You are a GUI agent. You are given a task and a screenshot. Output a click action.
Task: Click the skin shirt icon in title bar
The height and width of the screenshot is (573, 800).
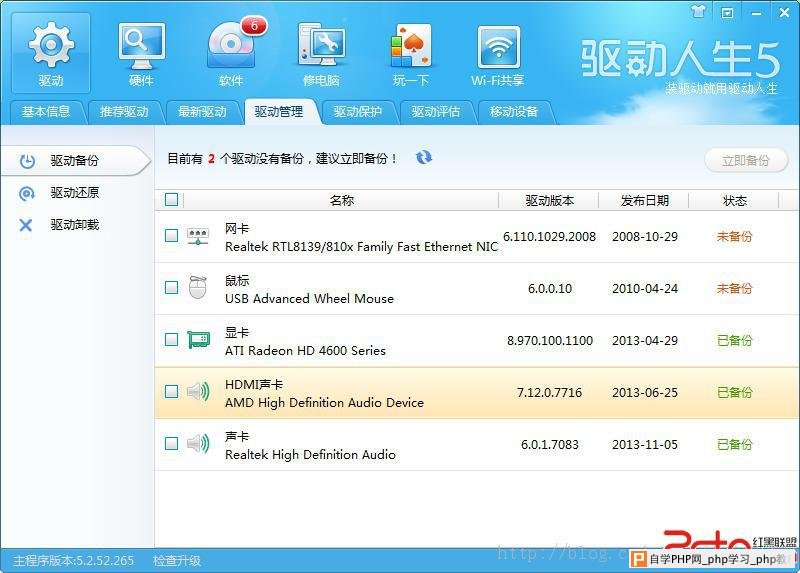click(x=698, y=11)
